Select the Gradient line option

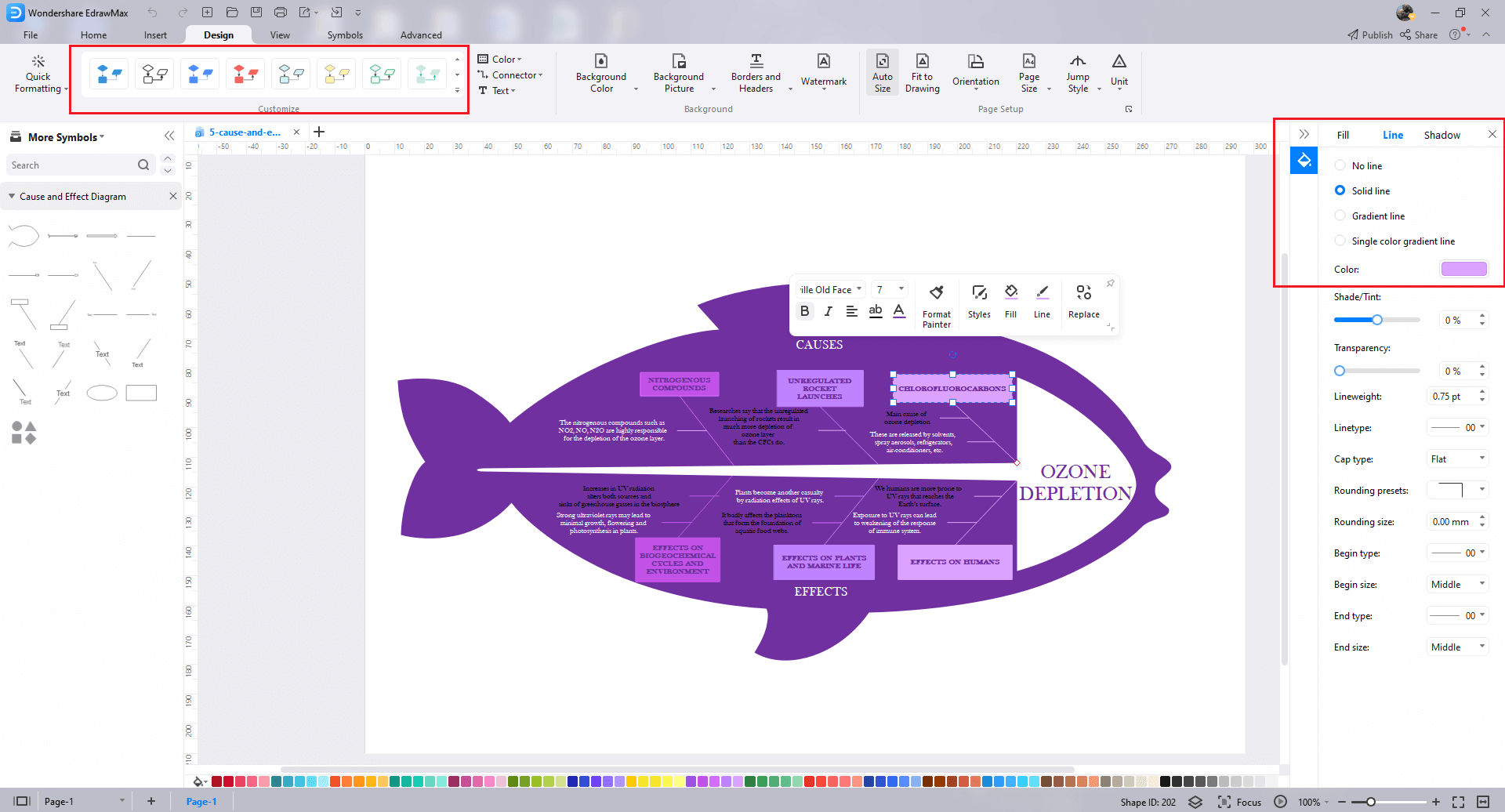(x=1341, y=216)
